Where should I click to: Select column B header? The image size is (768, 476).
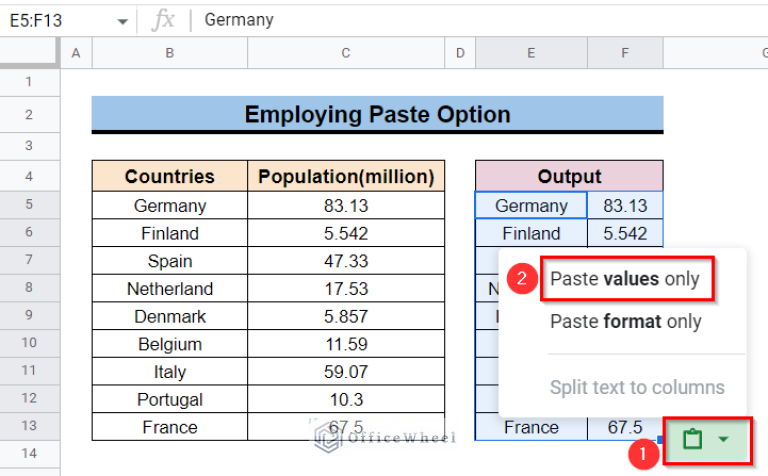tap(169, 53)
